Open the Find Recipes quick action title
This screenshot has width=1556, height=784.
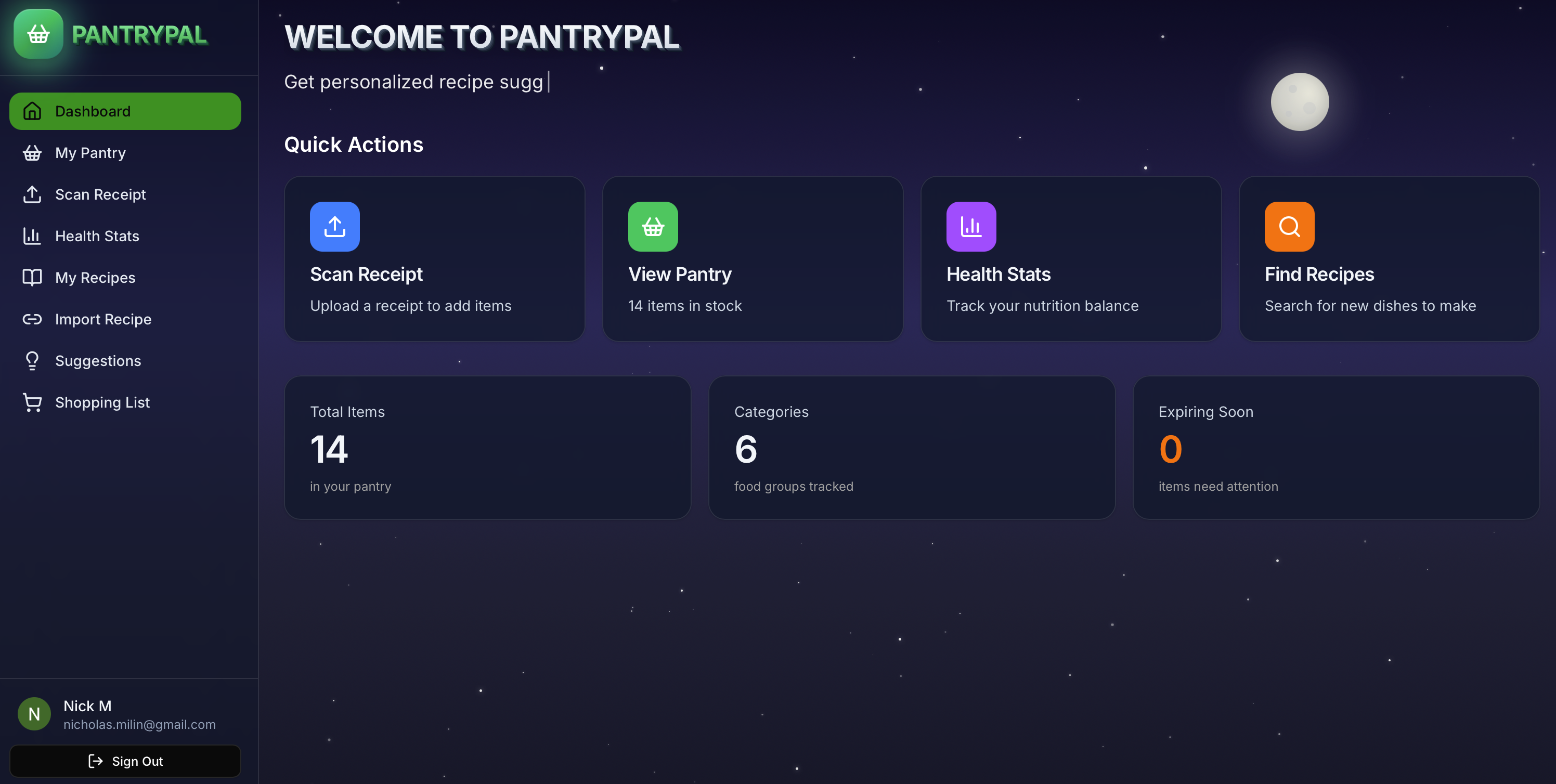1319,274
